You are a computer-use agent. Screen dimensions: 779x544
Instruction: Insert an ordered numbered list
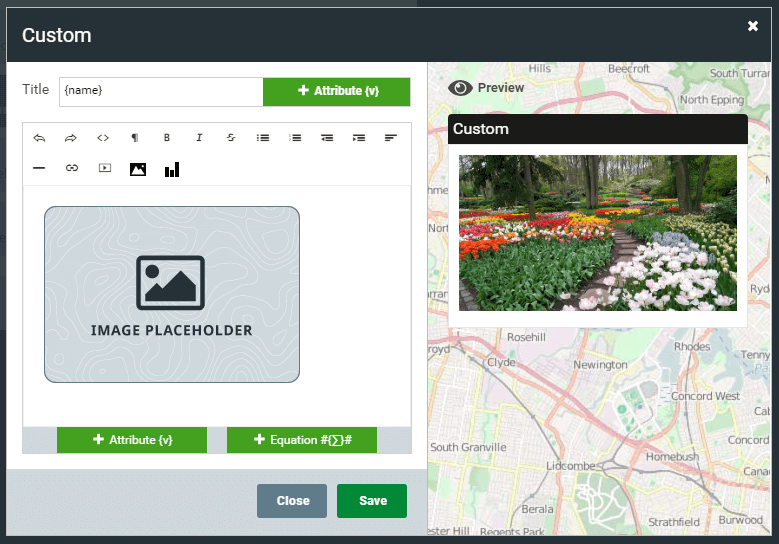pyautogui.click(x=295, y=138)
